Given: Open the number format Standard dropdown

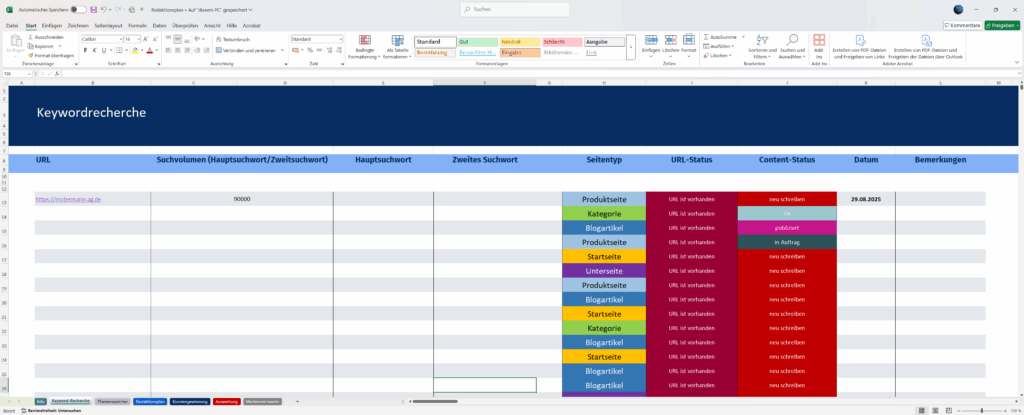Looking at the screenshot, I should [338, 38].
